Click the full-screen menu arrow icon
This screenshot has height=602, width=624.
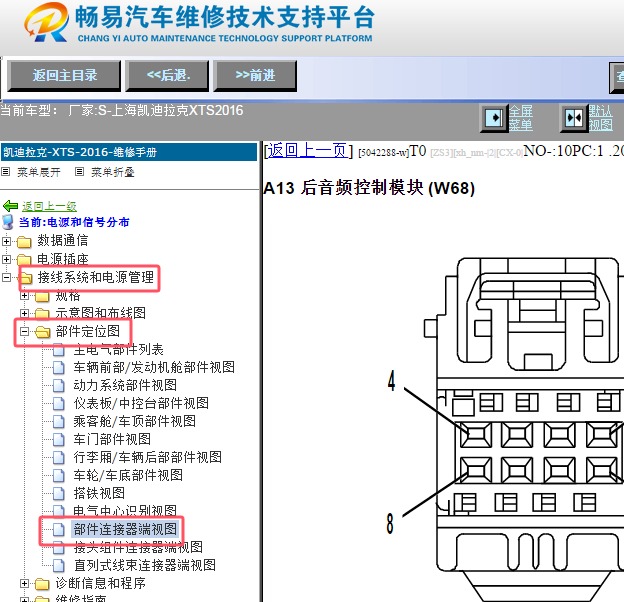click(494, 118)
